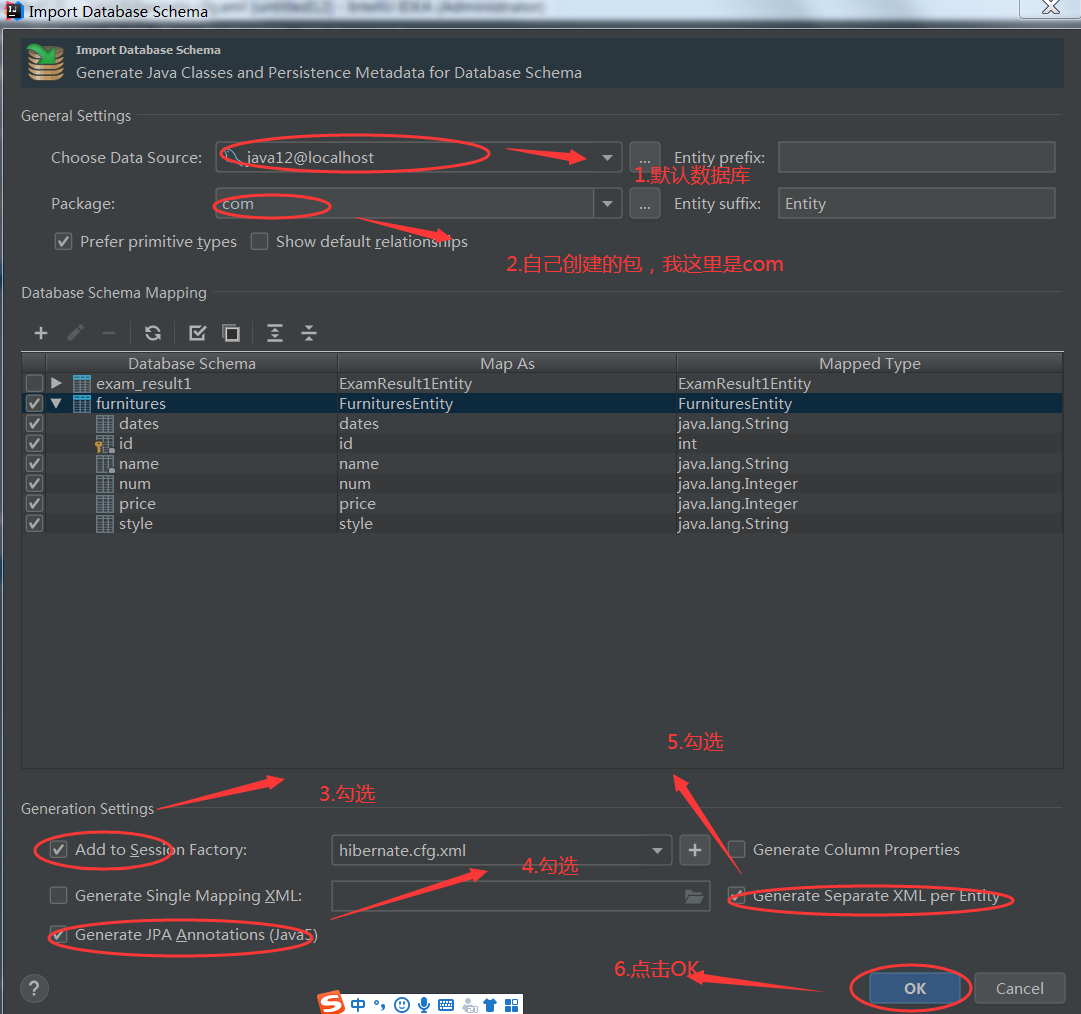Screen dimensions: 1081x1014
Task: Toggle Add to Session Factory checkbox
Action: [x=59, y=850]
